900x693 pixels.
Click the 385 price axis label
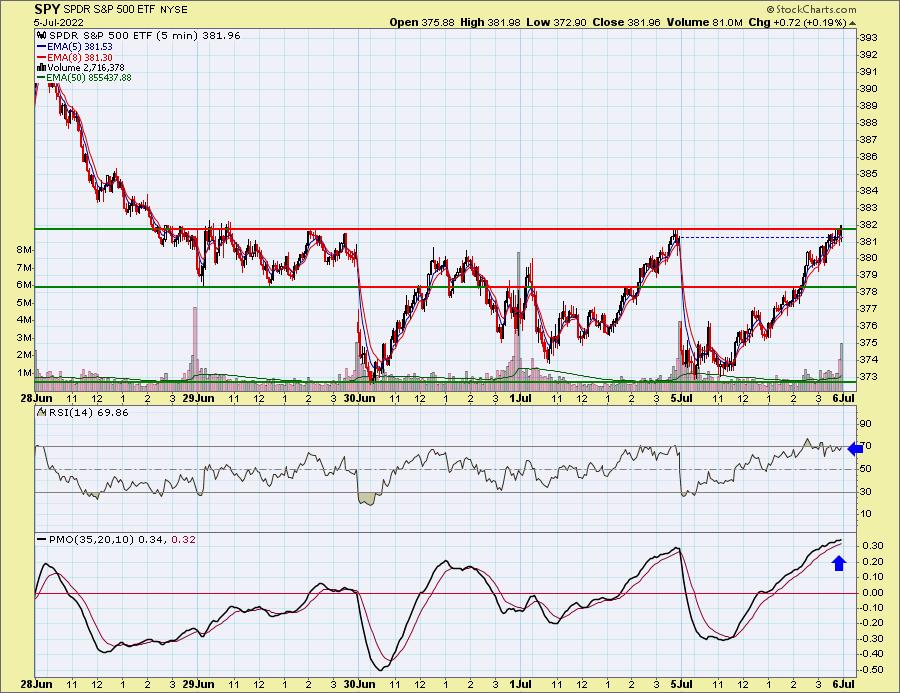(868, 174)
